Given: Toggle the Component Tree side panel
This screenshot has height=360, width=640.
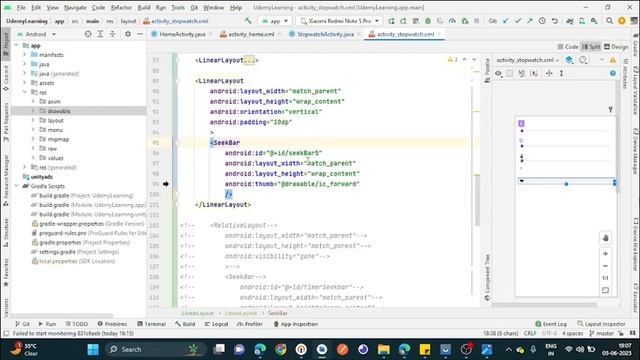Looking at the screenshot, I should pos(487,278).
